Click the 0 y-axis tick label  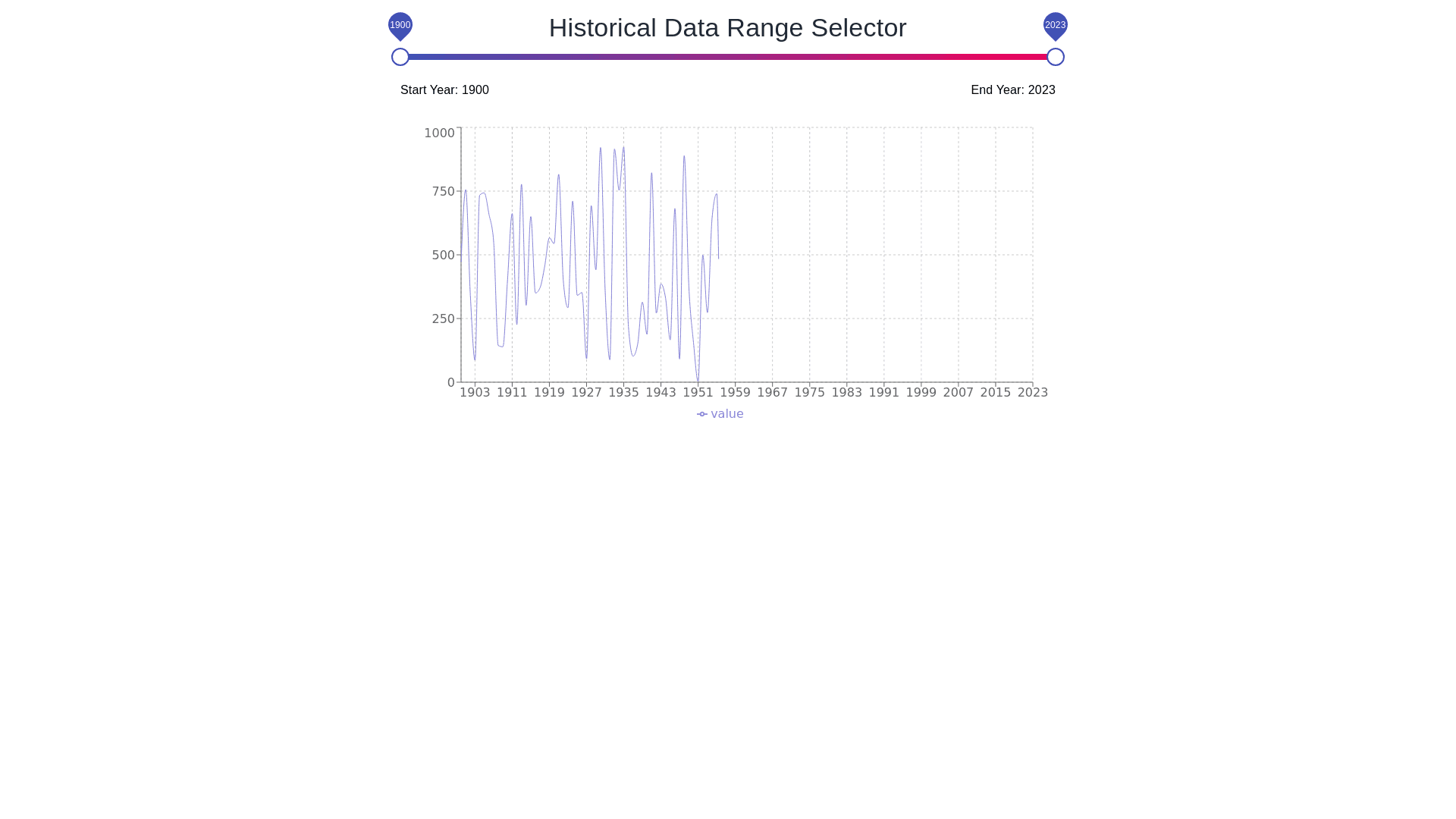pos(451,383)
